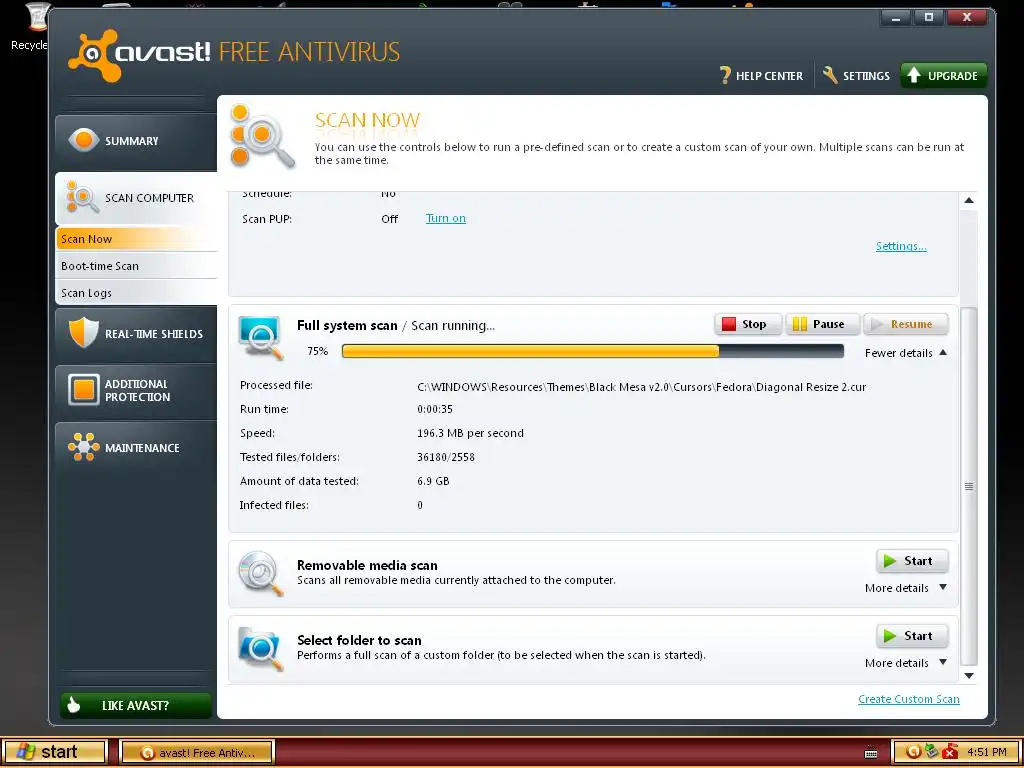
Task: Click the avast tray icon in system tray
Action: [x=914, y=752]
